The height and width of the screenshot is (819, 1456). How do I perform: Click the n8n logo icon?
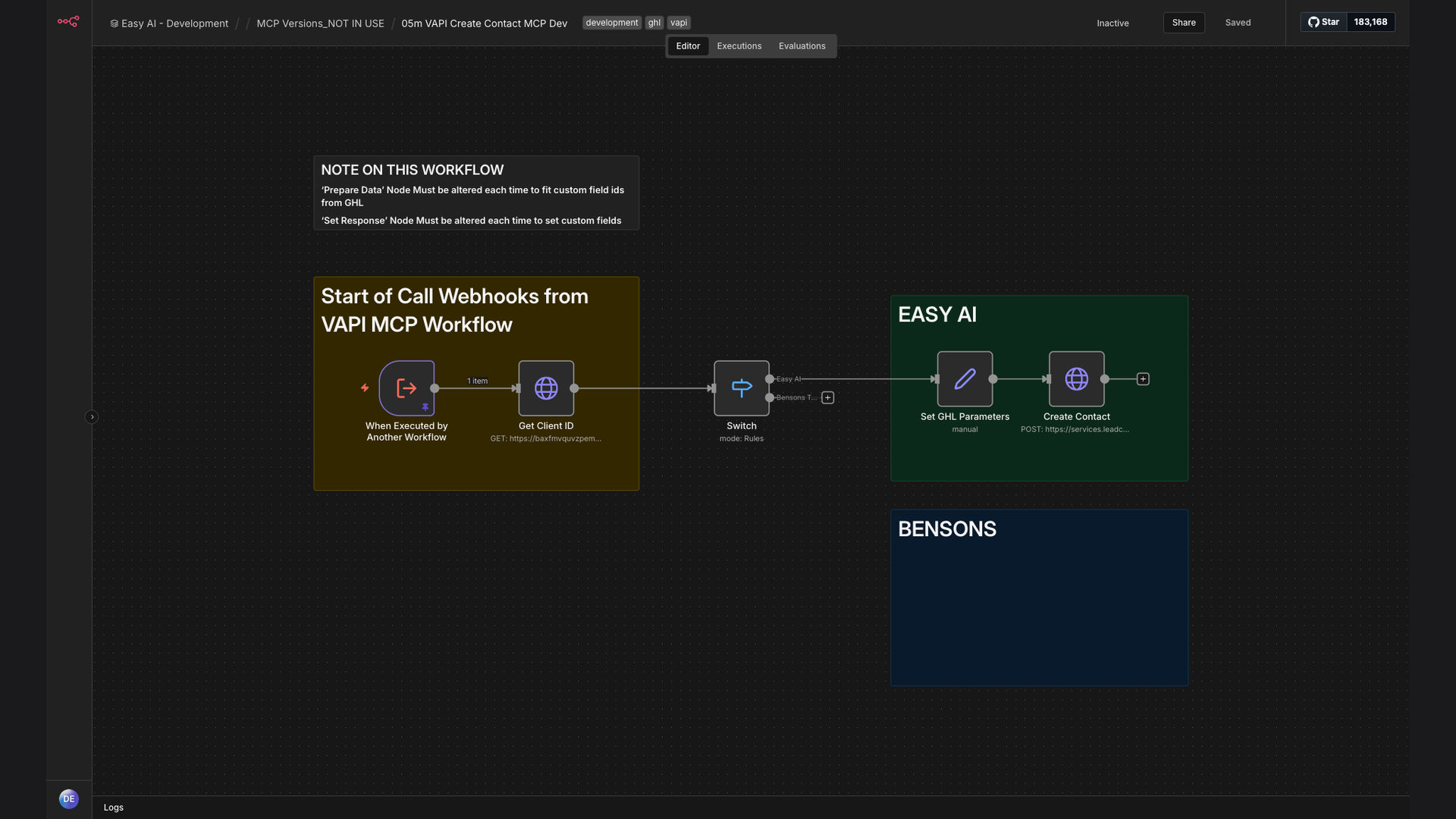68,22
